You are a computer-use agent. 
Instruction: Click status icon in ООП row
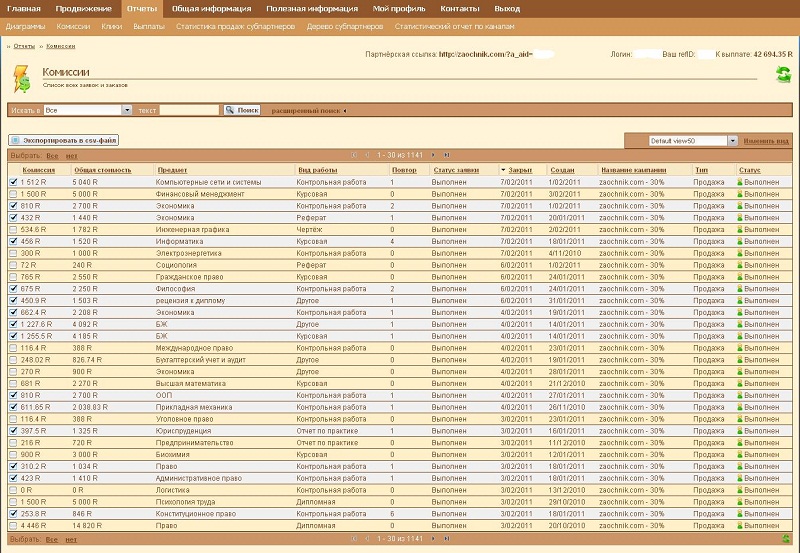click(x=740, y=395)
